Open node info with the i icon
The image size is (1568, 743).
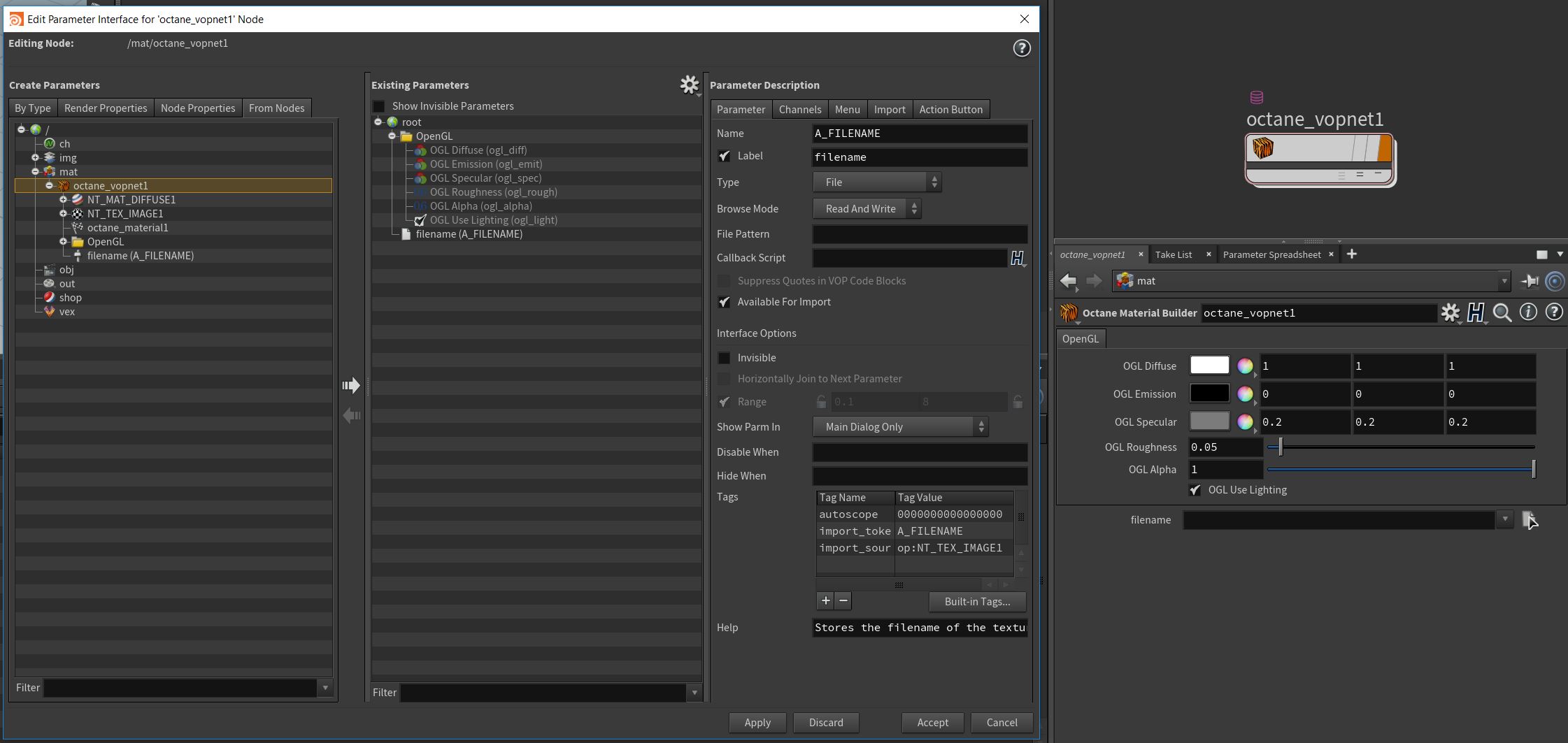(1528, 312)
